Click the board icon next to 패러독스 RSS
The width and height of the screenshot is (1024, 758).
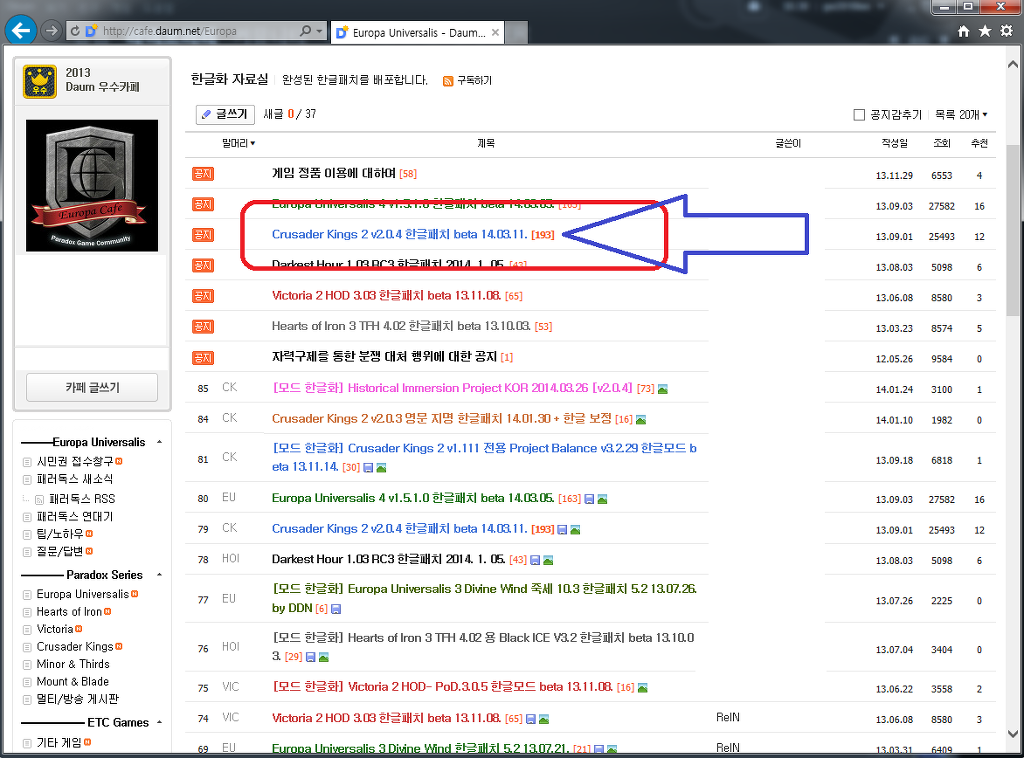(39, 500)
